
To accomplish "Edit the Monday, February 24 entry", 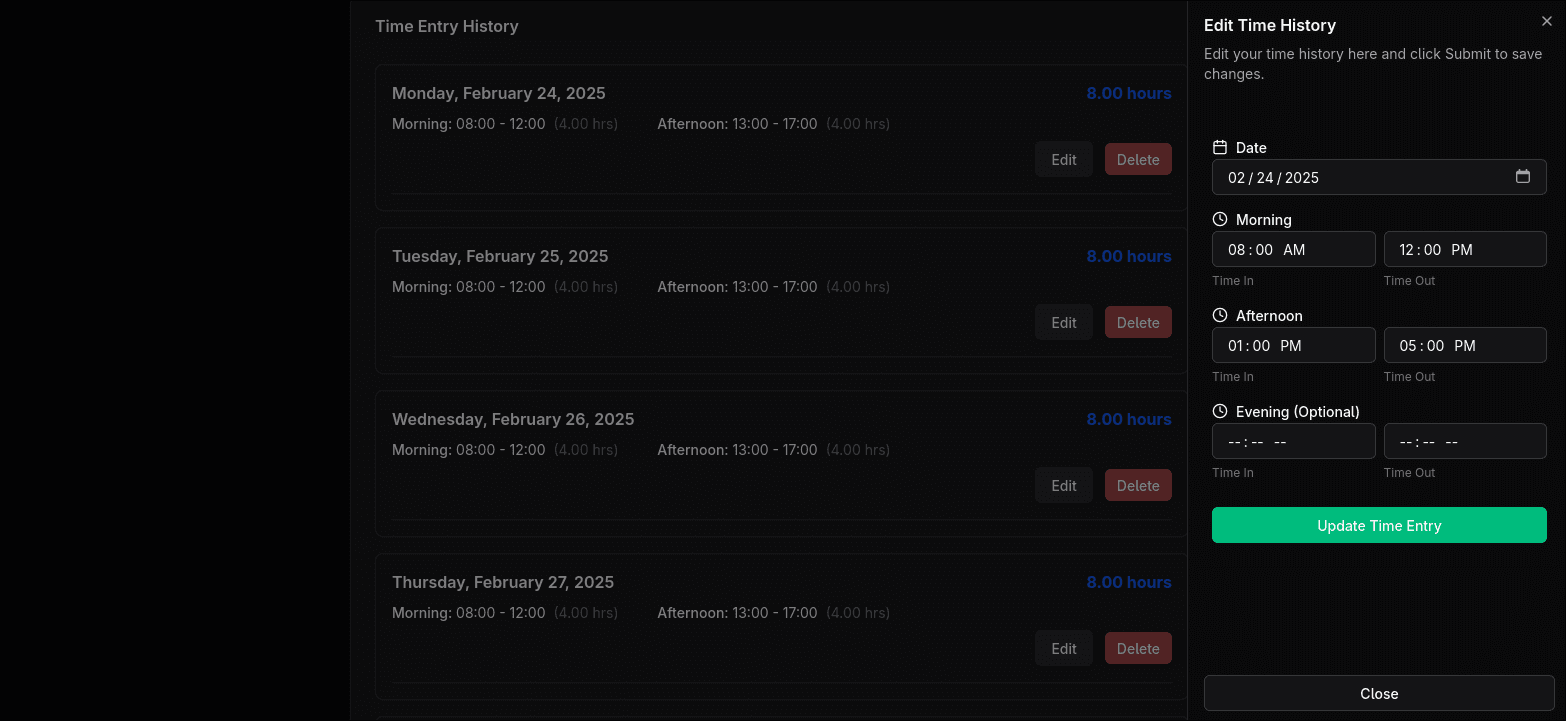I will coord(1063,158).
